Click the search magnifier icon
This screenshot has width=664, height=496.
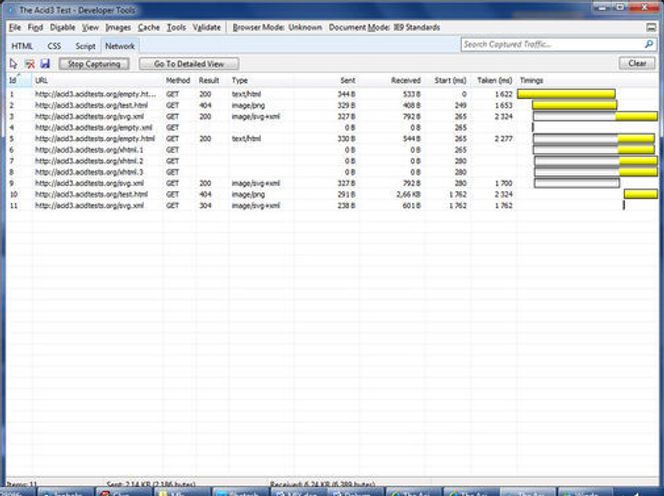point(648,44)
